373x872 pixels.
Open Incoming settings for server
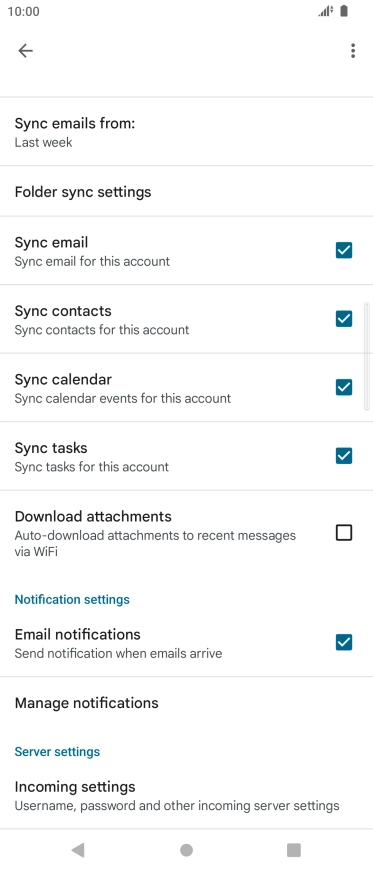click(x=186, y=795)
